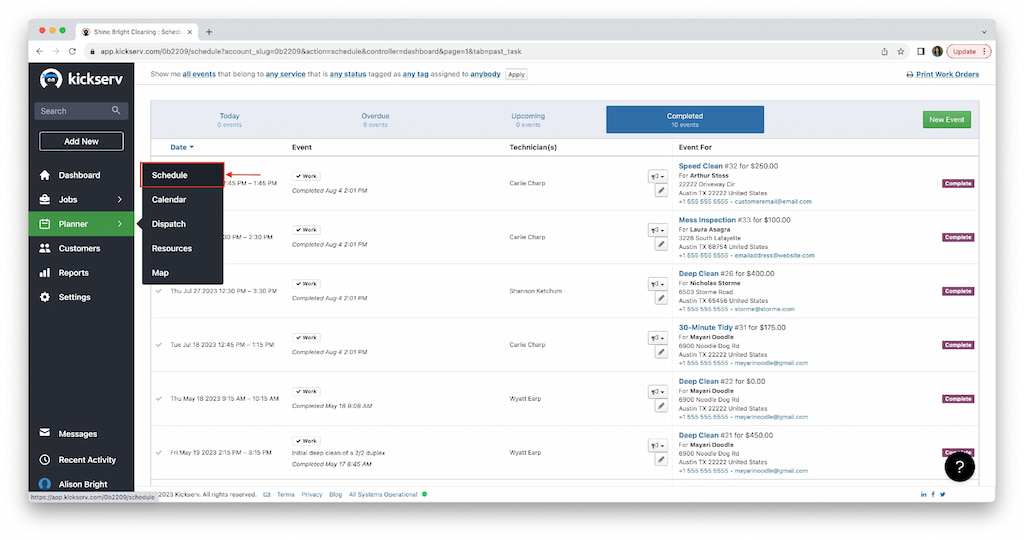This screenshot has width=1024, height=540.
Task: Click the 'any status' filter link
Action: click(347, 74)
